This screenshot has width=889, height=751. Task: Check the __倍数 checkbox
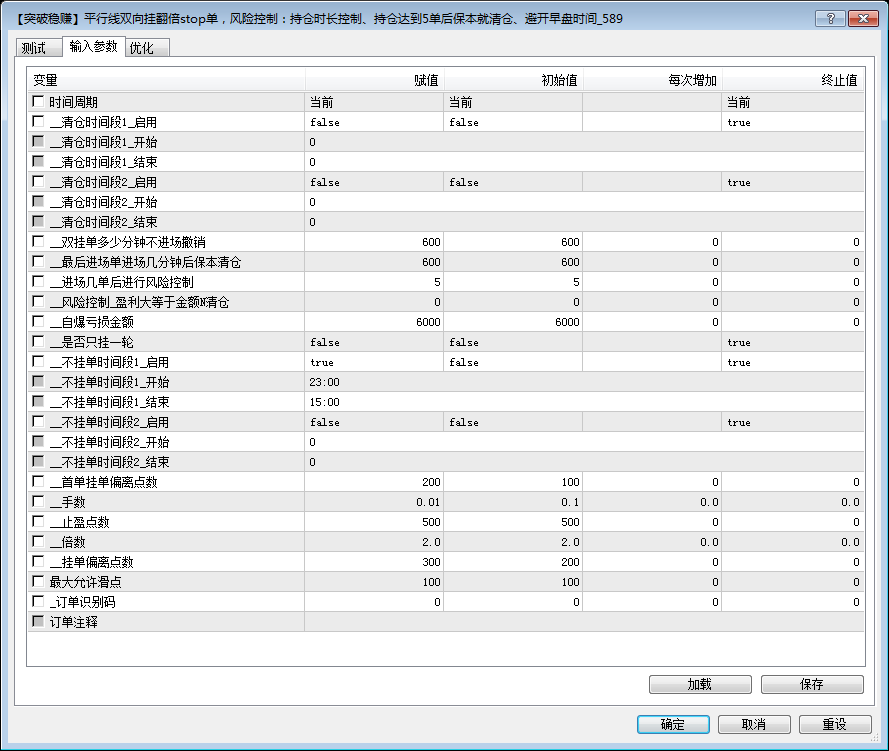pos(38,541)
